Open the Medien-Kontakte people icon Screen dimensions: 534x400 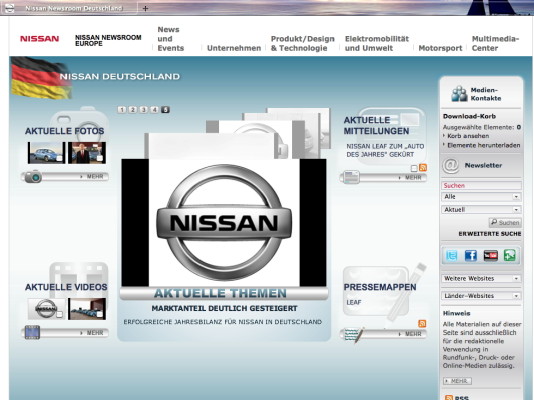(459, 94)
